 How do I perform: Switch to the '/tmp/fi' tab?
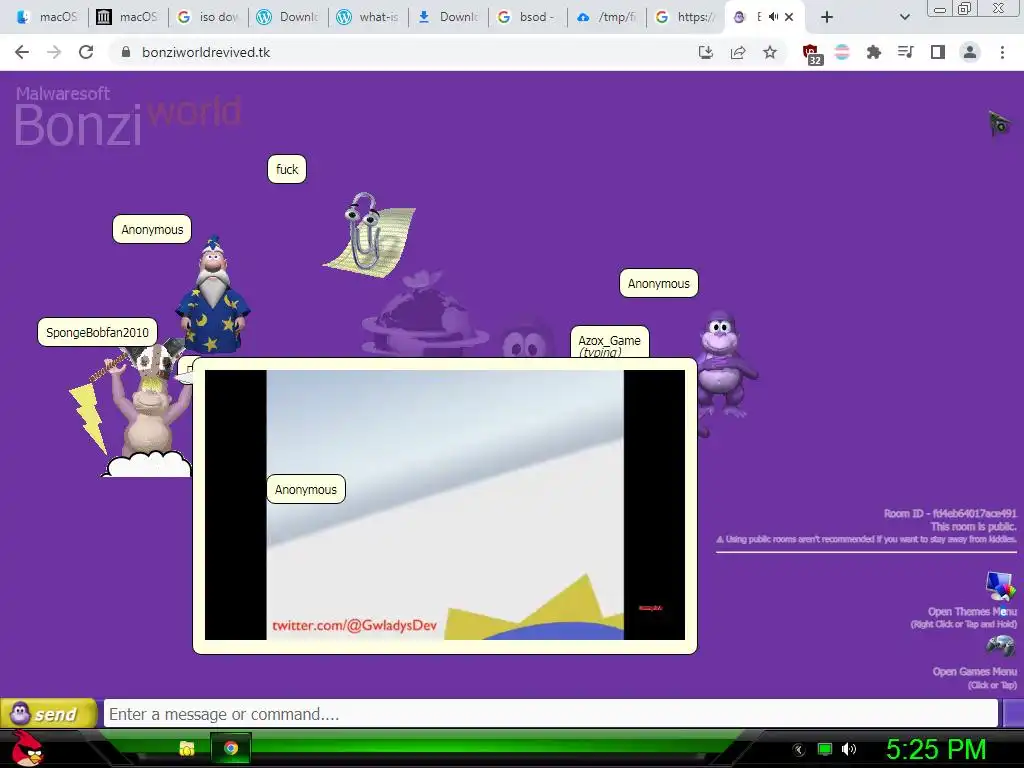pos(607,17)
